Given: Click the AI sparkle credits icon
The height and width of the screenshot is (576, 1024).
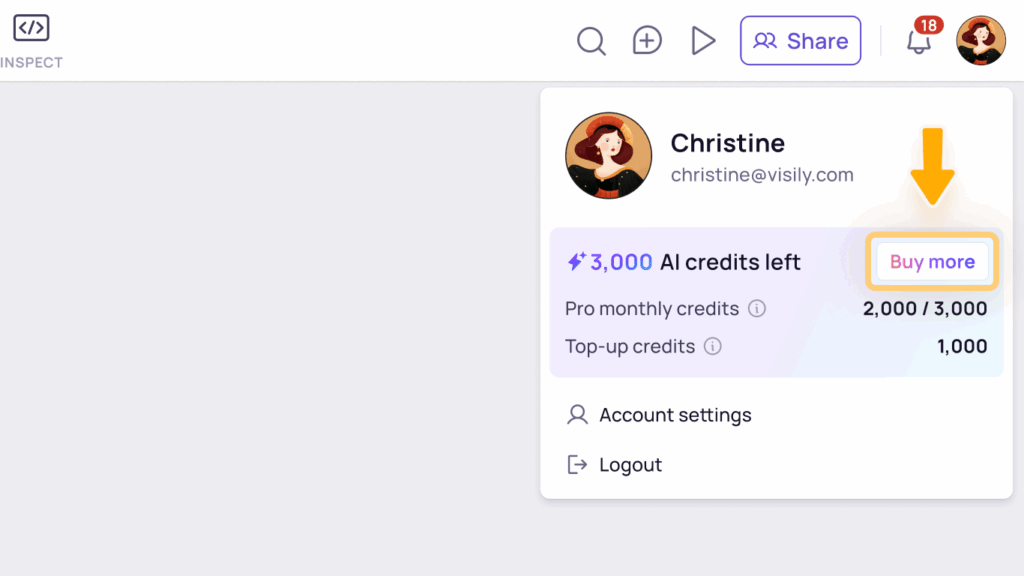Looking at the screenshot, I should point(576,262).
